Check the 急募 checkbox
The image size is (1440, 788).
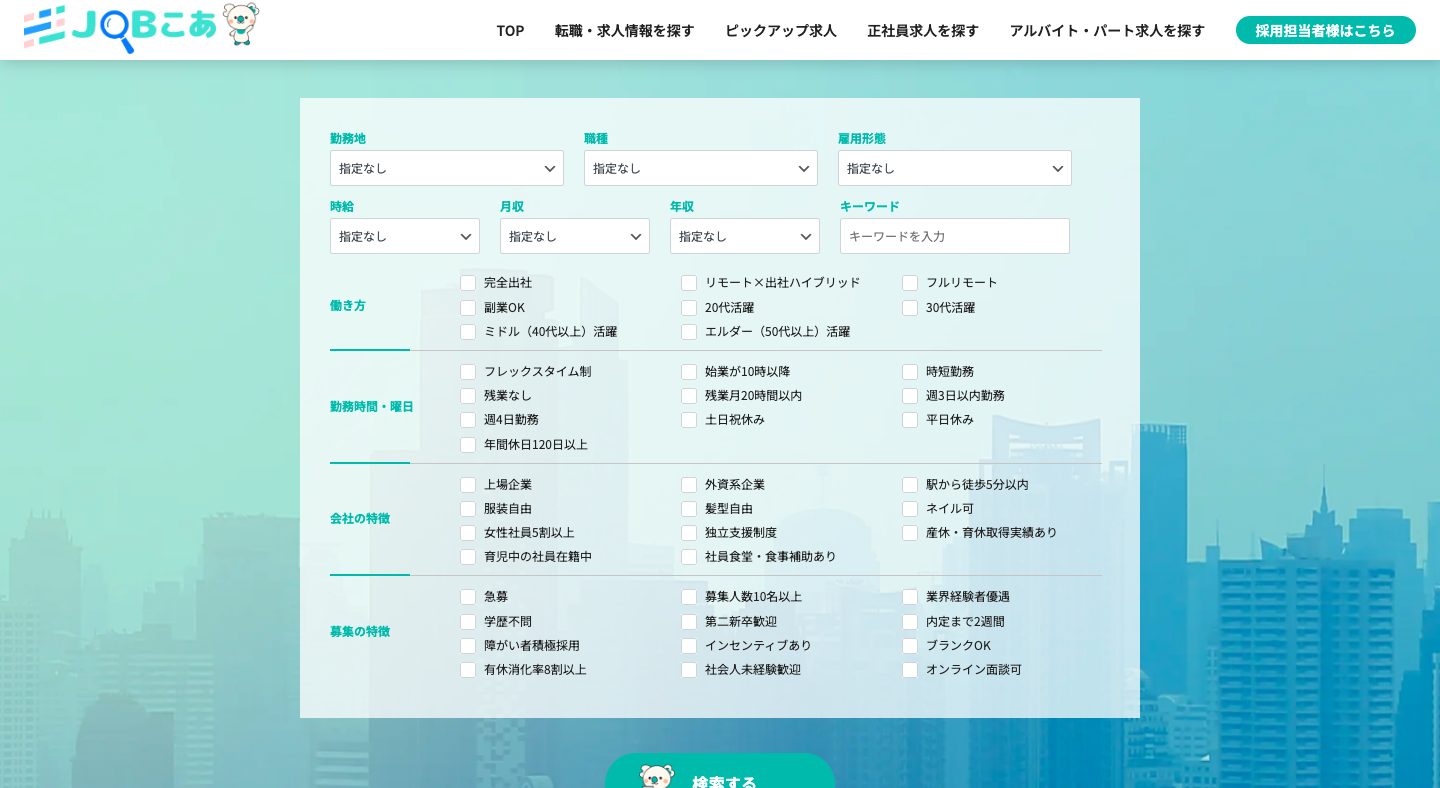468,597
